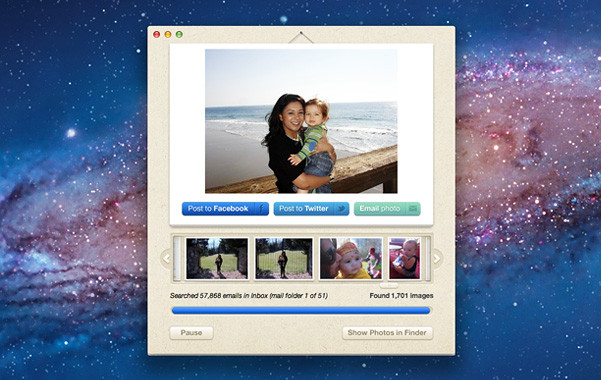Click the Email photo button
This screenshot has height=380, width=601.
(x=387, y=209)
